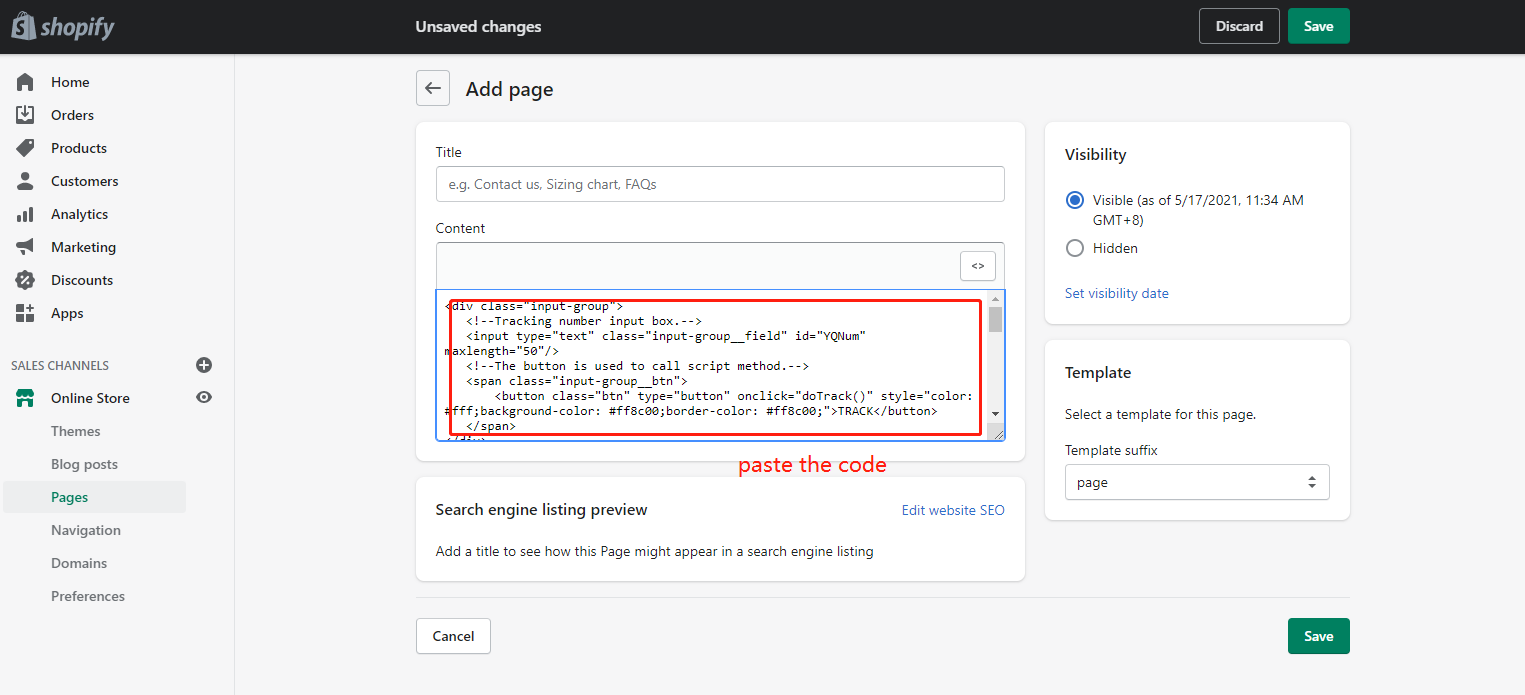The height and width of the screenshot is (695, 1525).
Task: View online store via eye icon
Action: pos(204,397)
